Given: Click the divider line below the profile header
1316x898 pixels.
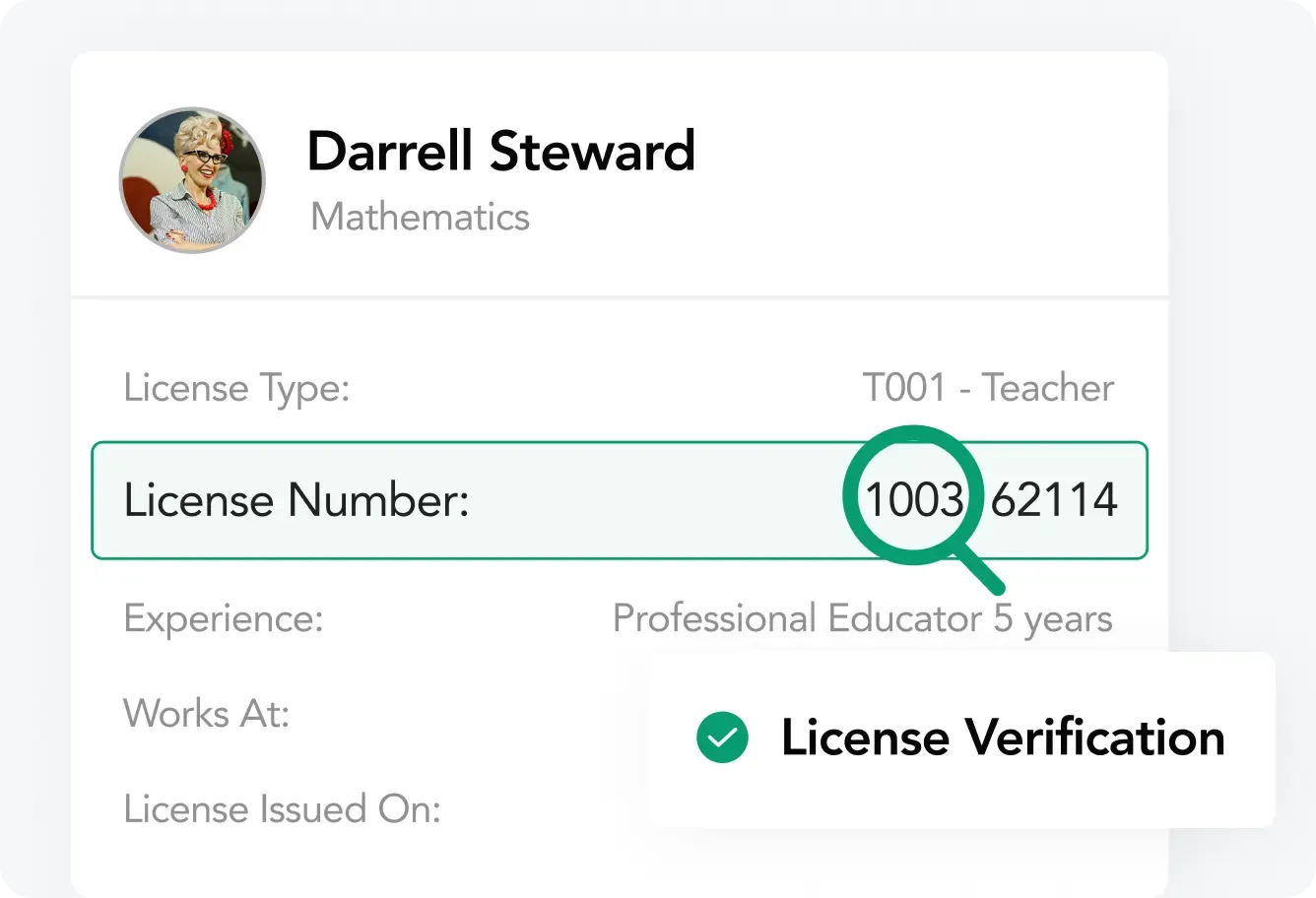Looking at the screenshot, I should pyautogui.click(x=619, y=296).
